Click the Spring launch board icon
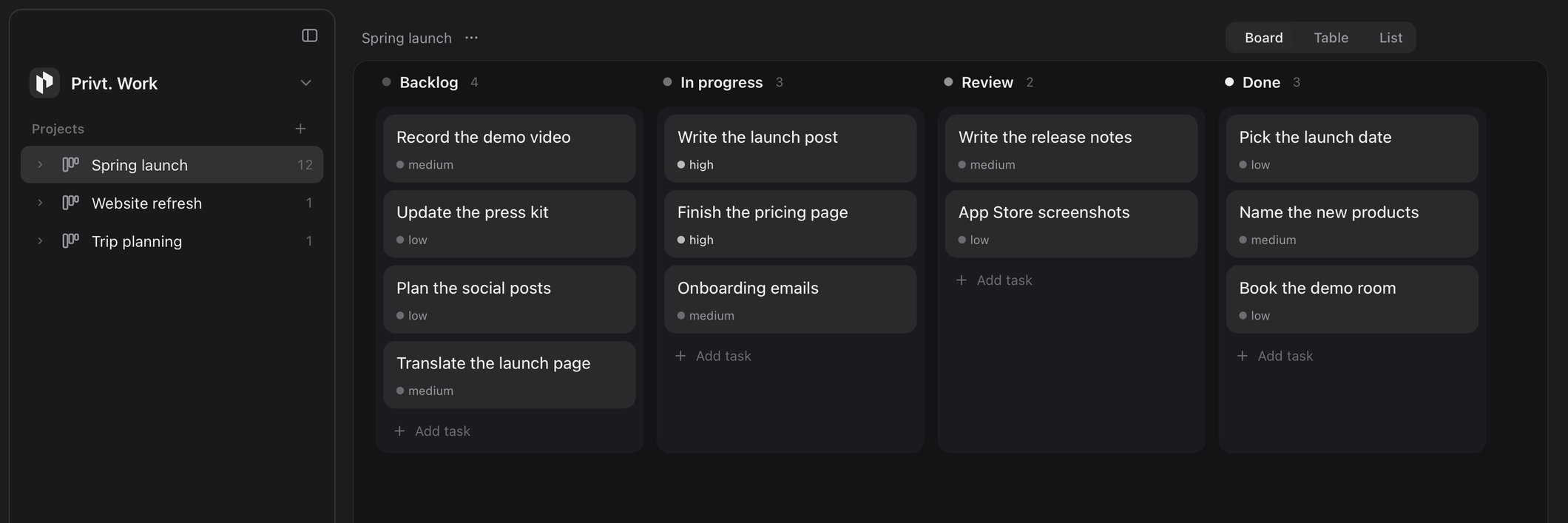 (x=70, y=164)
